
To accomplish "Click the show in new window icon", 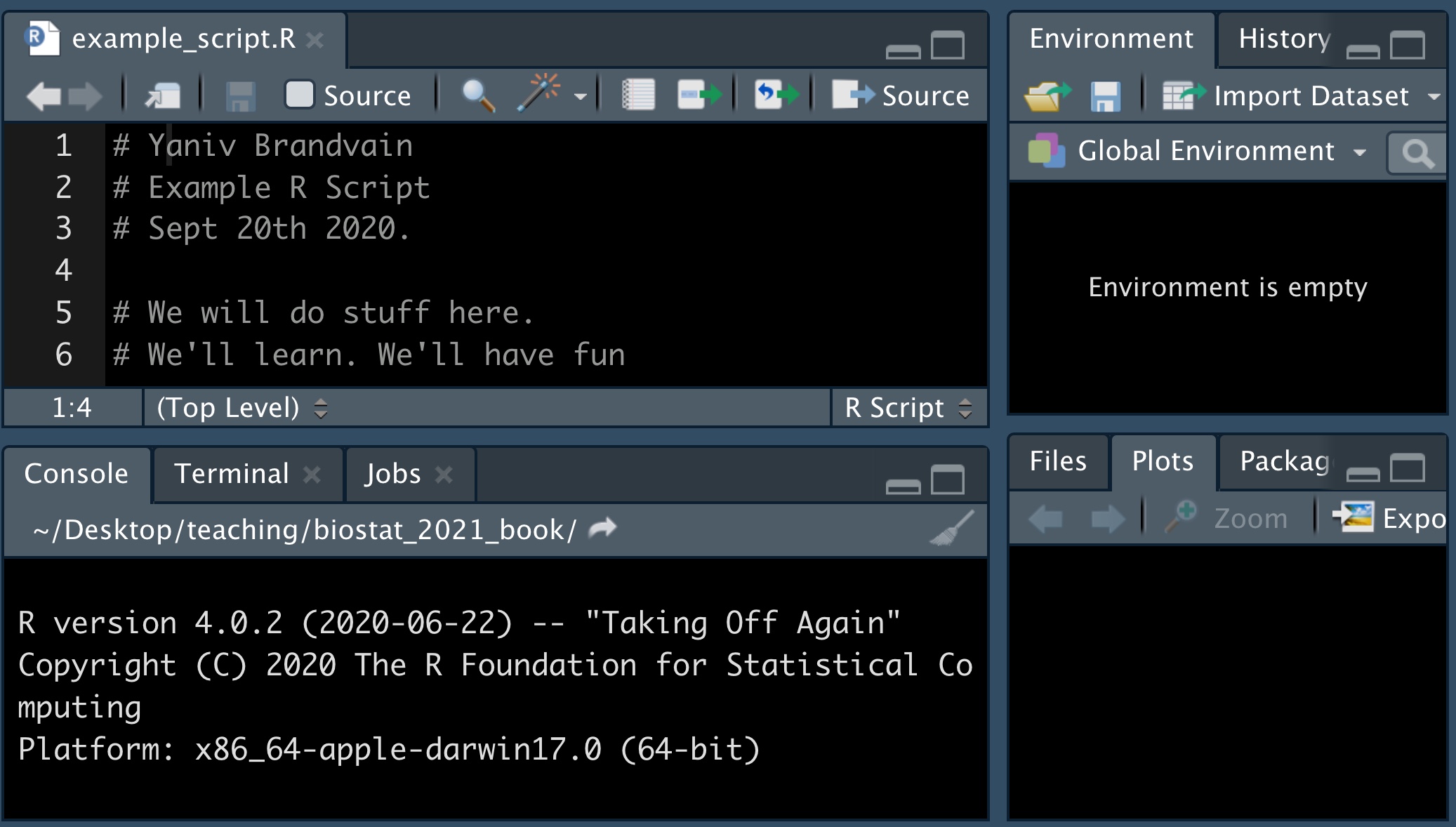I will click(x=163, y=96).
